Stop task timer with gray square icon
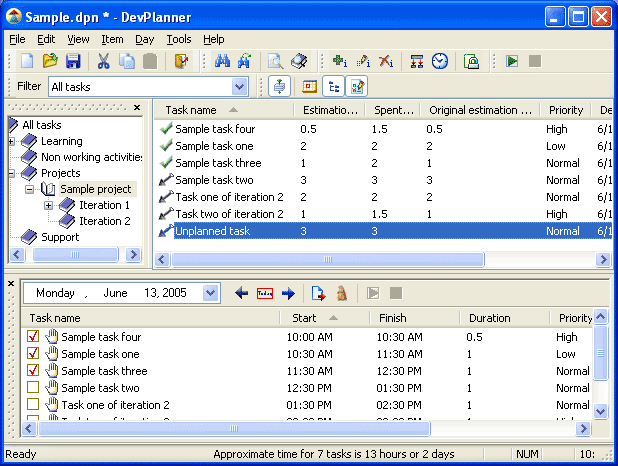The image size is (618, 466). click(534, 61)
